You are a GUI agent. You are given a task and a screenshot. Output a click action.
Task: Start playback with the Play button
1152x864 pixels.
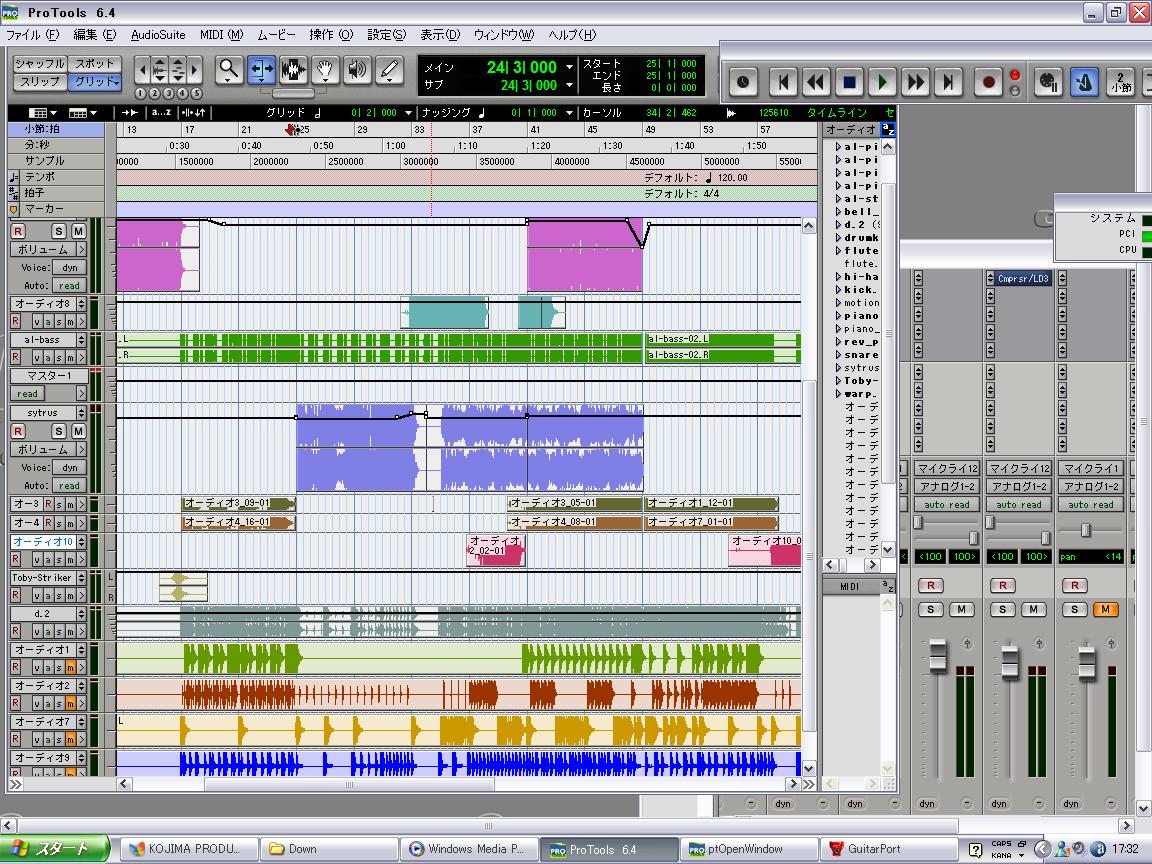click(882, 82)
